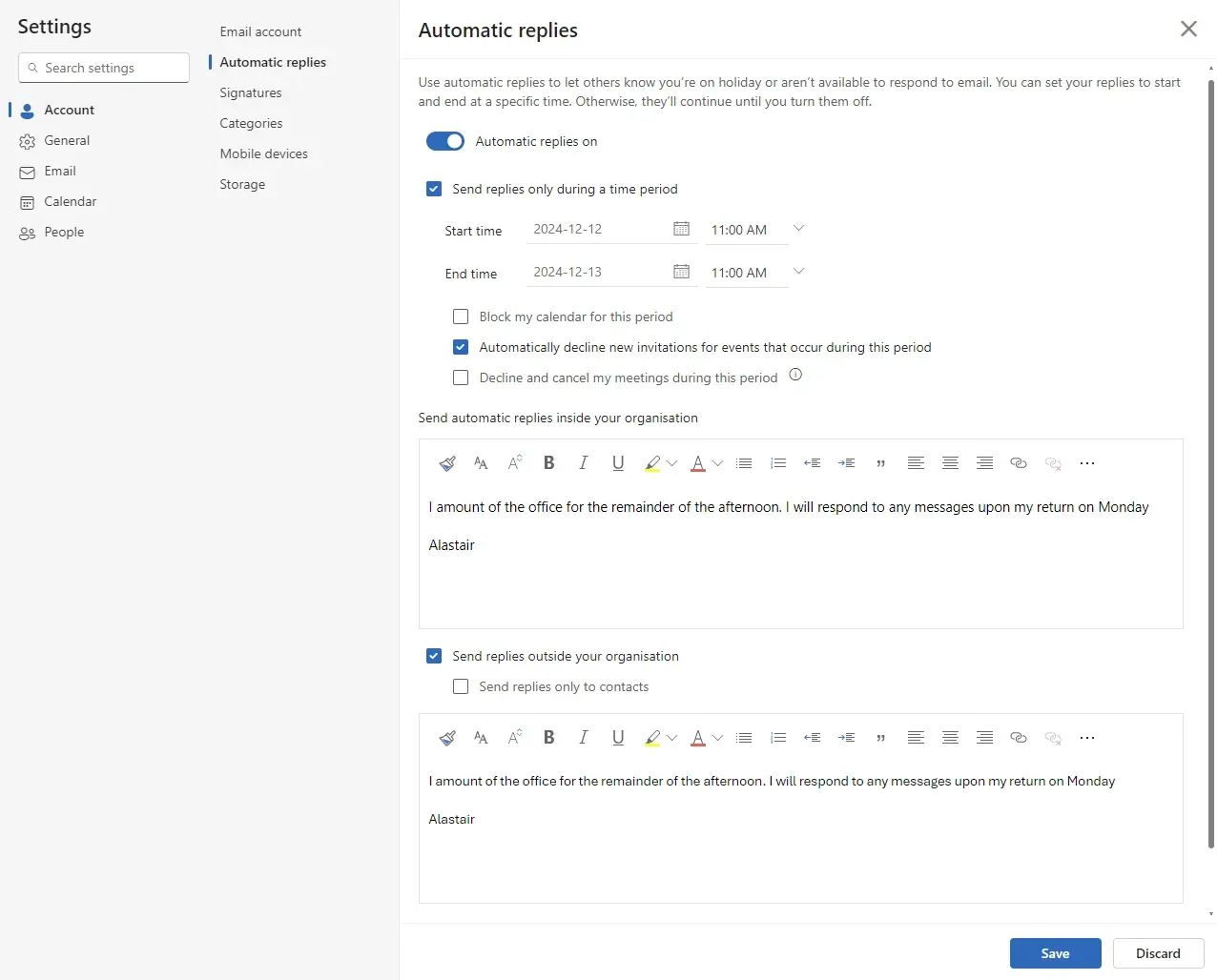Click the numbered list icon in the first editor
1217x980 pixels.
(778, 463)
